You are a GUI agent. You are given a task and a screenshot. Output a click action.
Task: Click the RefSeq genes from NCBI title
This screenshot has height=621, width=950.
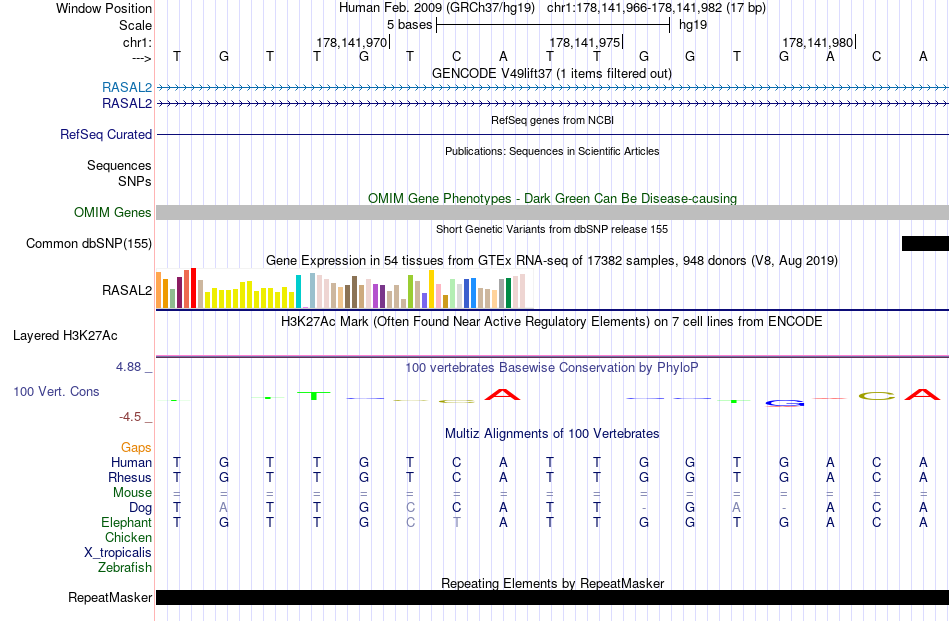click(x=552, y=120)
